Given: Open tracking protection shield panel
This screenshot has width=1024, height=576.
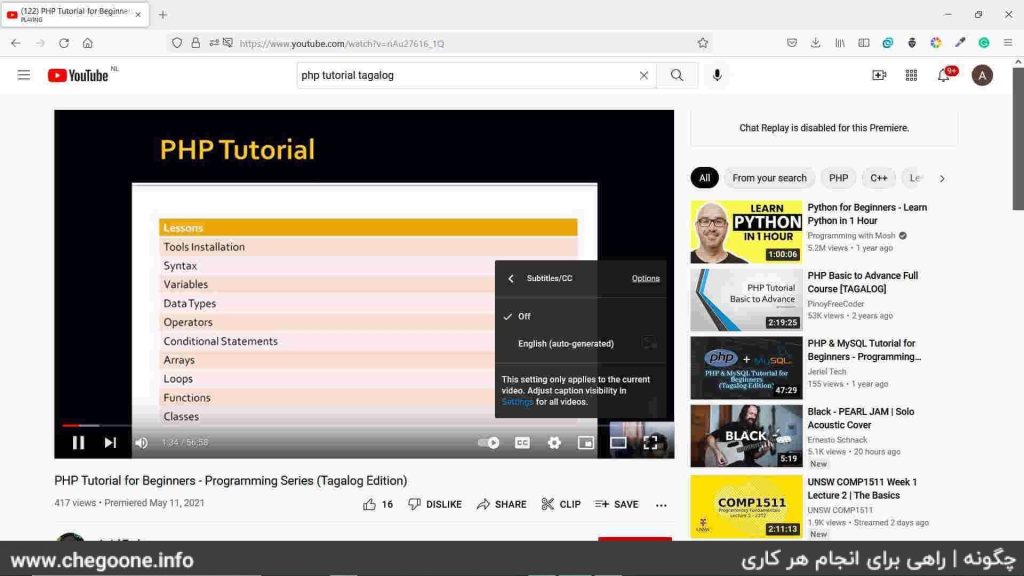Looking at the screenshot, I should pyautogui.click(x=177, y=43).
